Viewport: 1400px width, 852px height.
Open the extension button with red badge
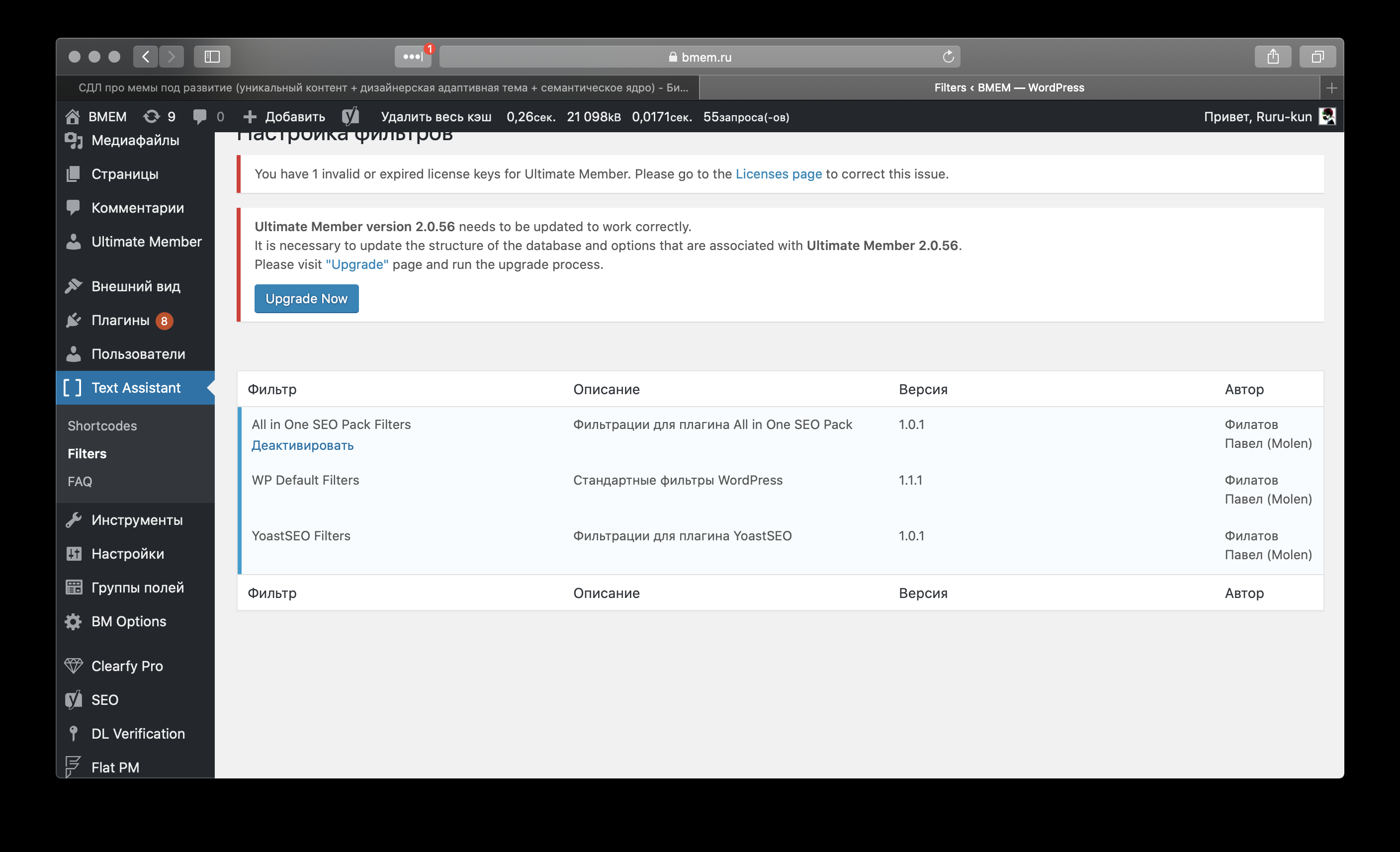click(x=413, y=57)
